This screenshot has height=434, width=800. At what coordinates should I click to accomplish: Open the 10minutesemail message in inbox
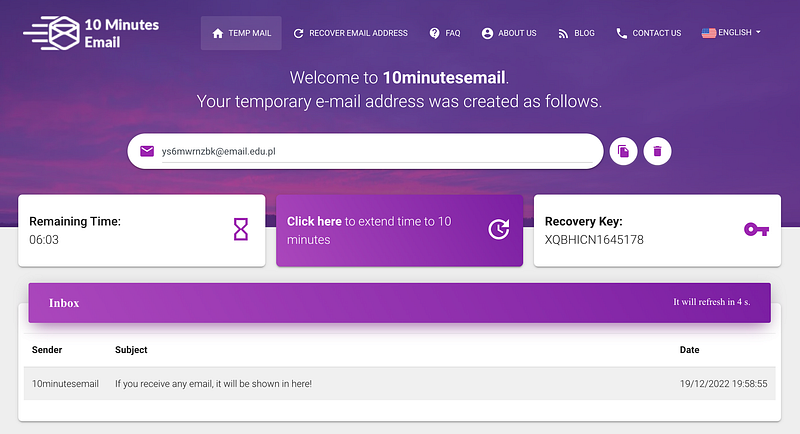[399, 384]
